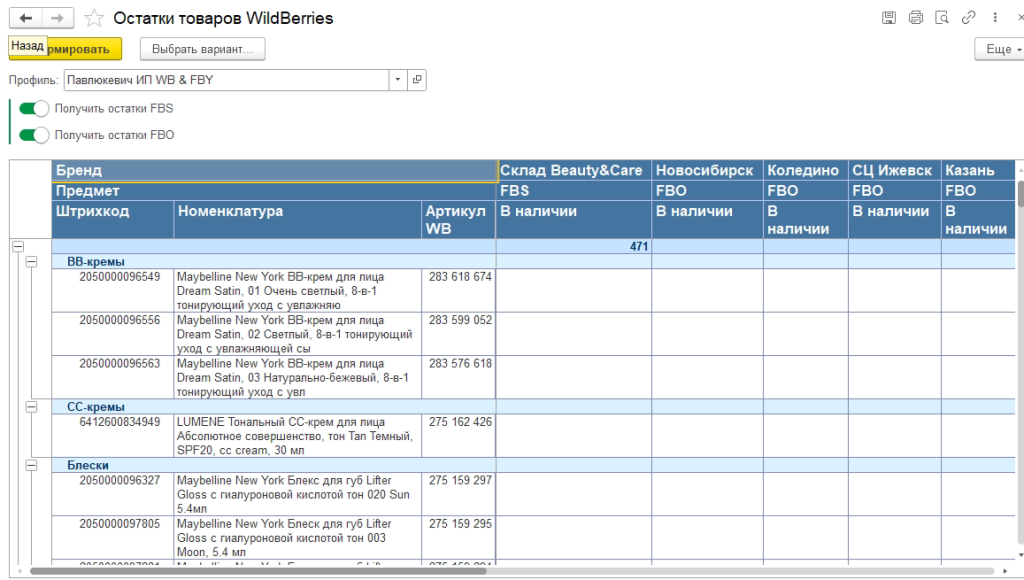Click the Выбрать вариант button

[202, 49]
